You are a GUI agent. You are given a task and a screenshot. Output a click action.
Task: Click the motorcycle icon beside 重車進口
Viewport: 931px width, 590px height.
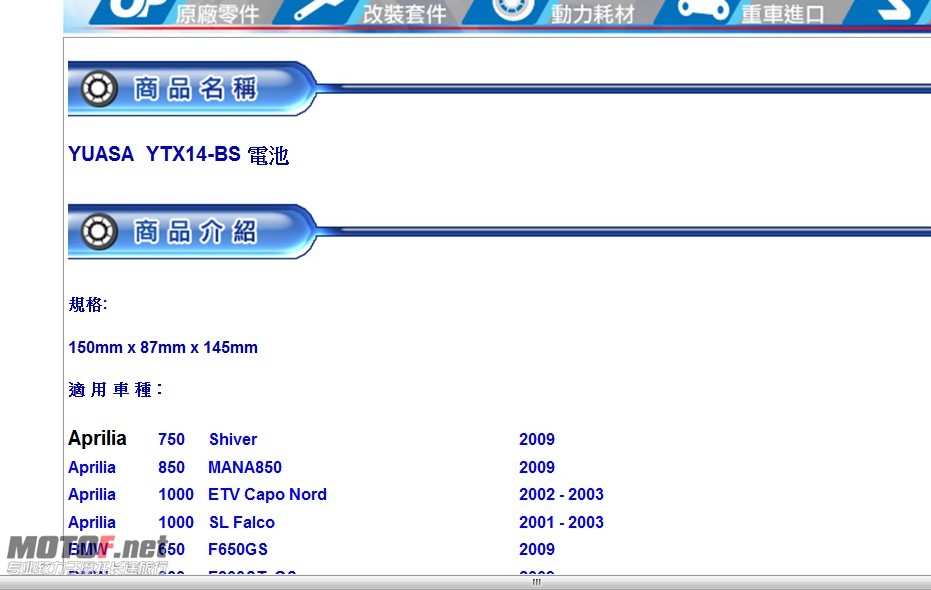click(x=704, y=9)
